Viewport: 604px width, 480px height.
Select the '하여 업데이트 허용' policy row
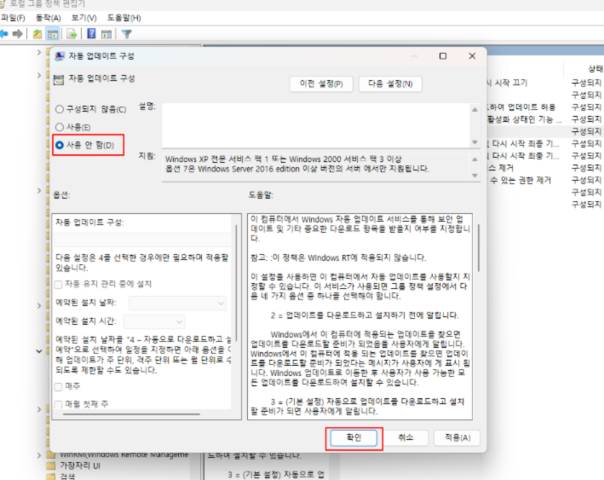[522, 107]
